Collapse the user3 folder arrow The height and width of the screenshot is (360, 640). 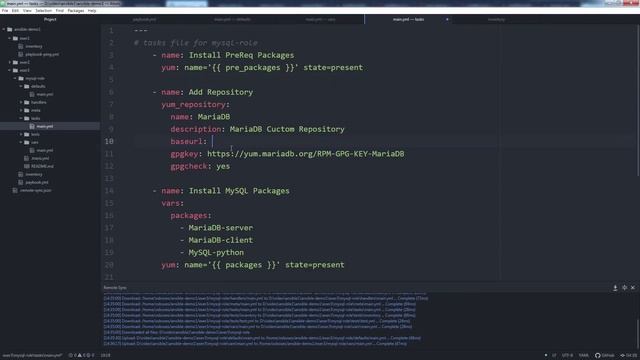pos(10,70)
